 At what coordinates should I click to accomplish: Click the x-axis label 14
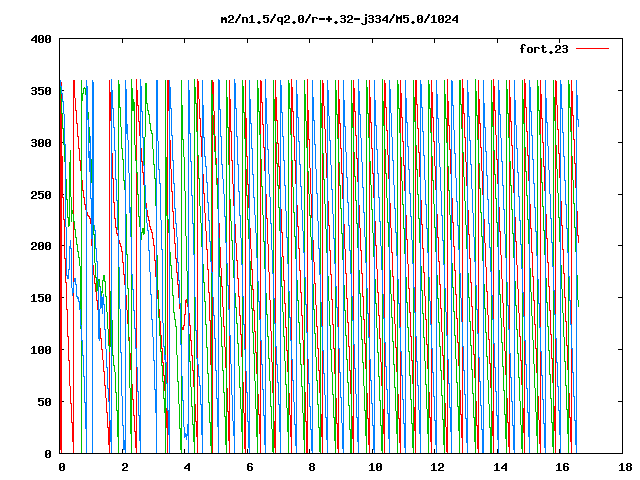pyautogui.click(x=500, y=467)
